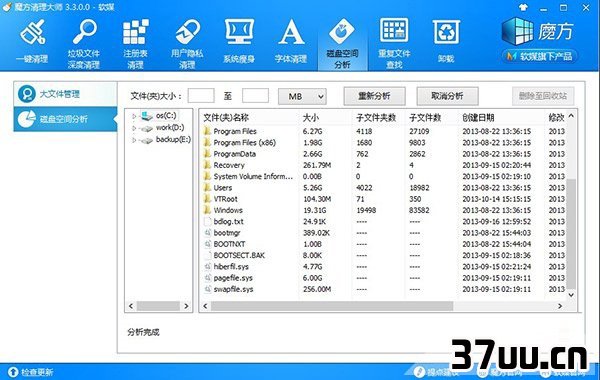The image size is (600, 380).
Task: Select the 字体清理 font icon
Action: pyautogui.click(x=291, y=32)
